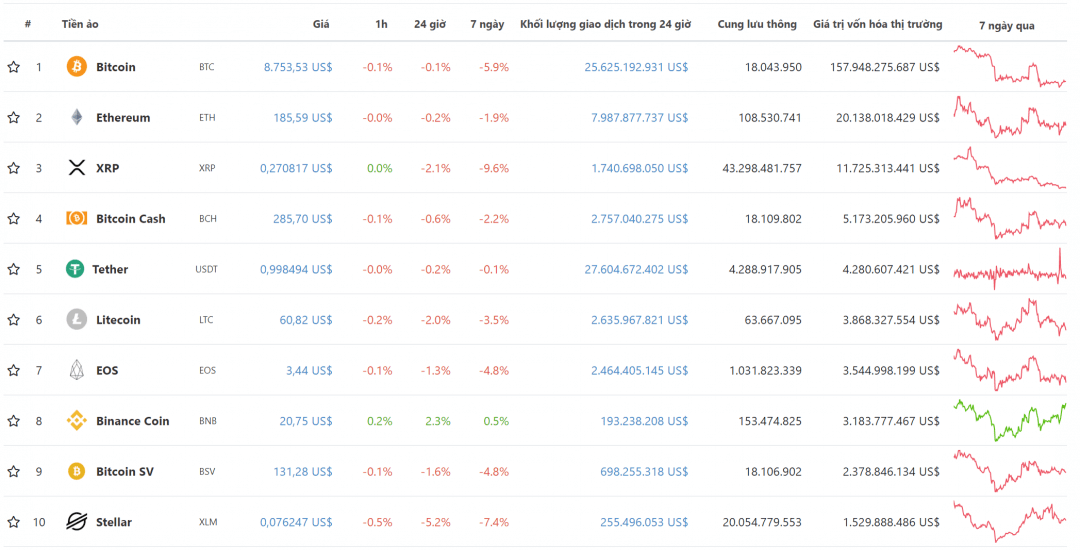The width and height of the screenshot is (1080, 550).
Task: Click Binance Coin 24h change 2.3%
Action: click(438, 421)
